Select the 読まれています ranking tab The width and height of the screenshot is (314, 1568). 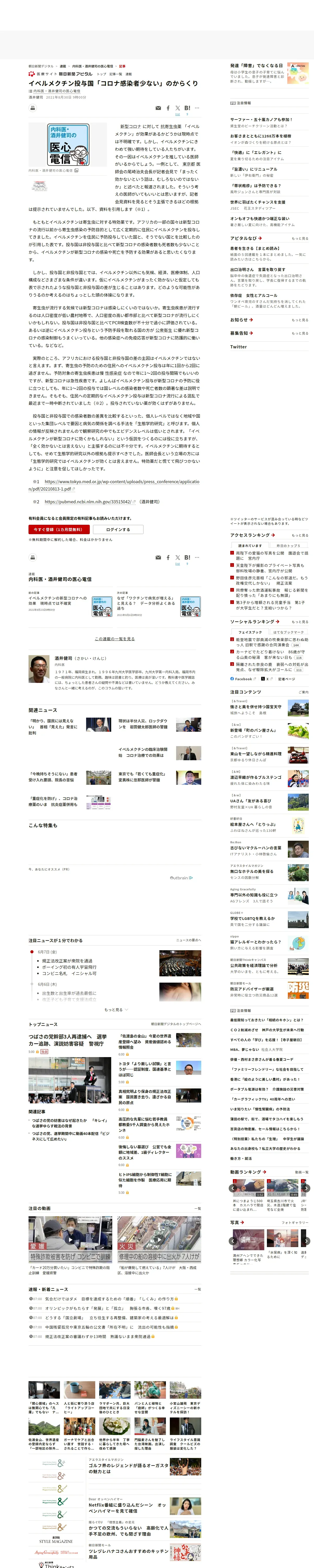coord(249,546)
